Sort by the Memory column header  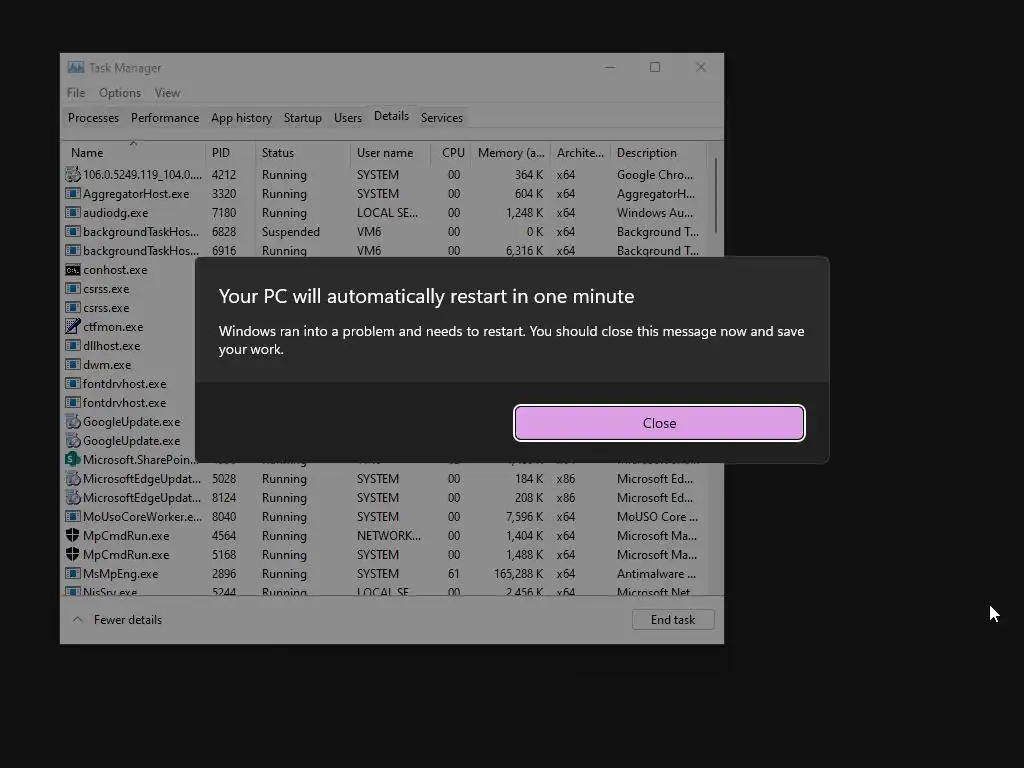tap(511, 153)
